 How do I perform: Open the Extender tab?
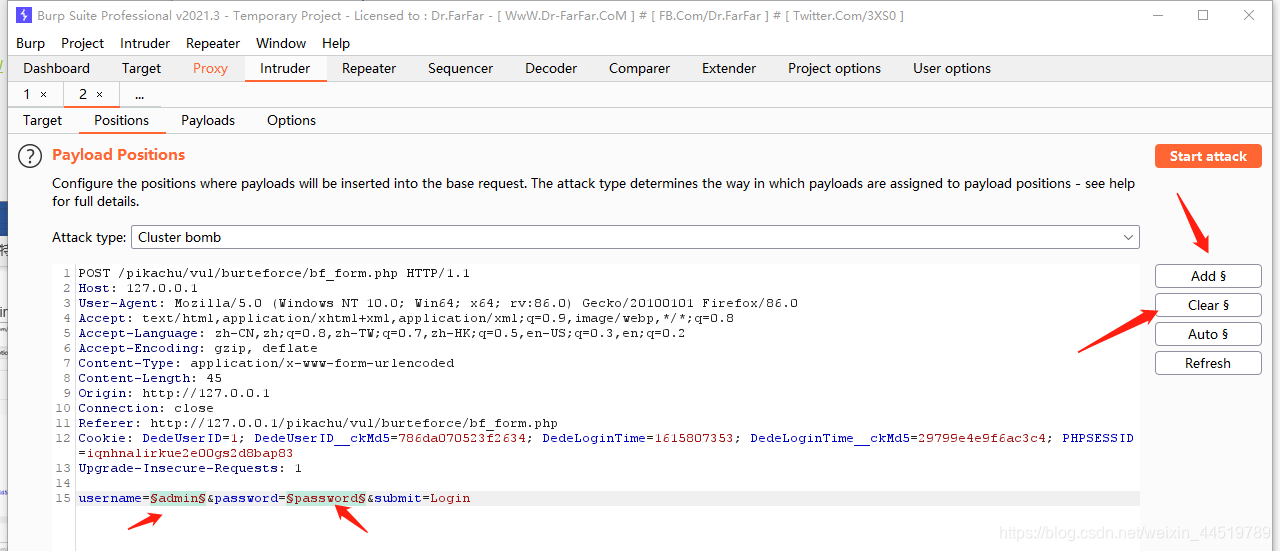point(729,68)
